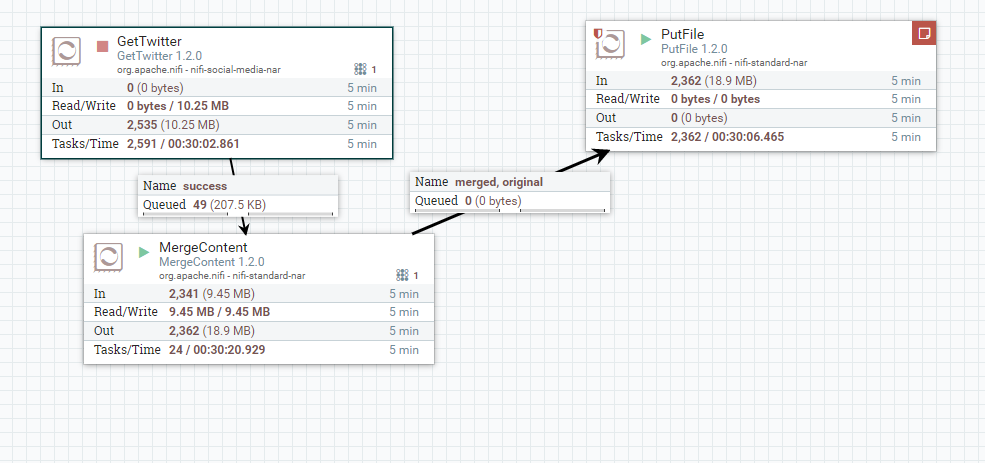985x463 pixels.
Task: Click the active threads icon on GetTwitter
Action: (360, 69)
